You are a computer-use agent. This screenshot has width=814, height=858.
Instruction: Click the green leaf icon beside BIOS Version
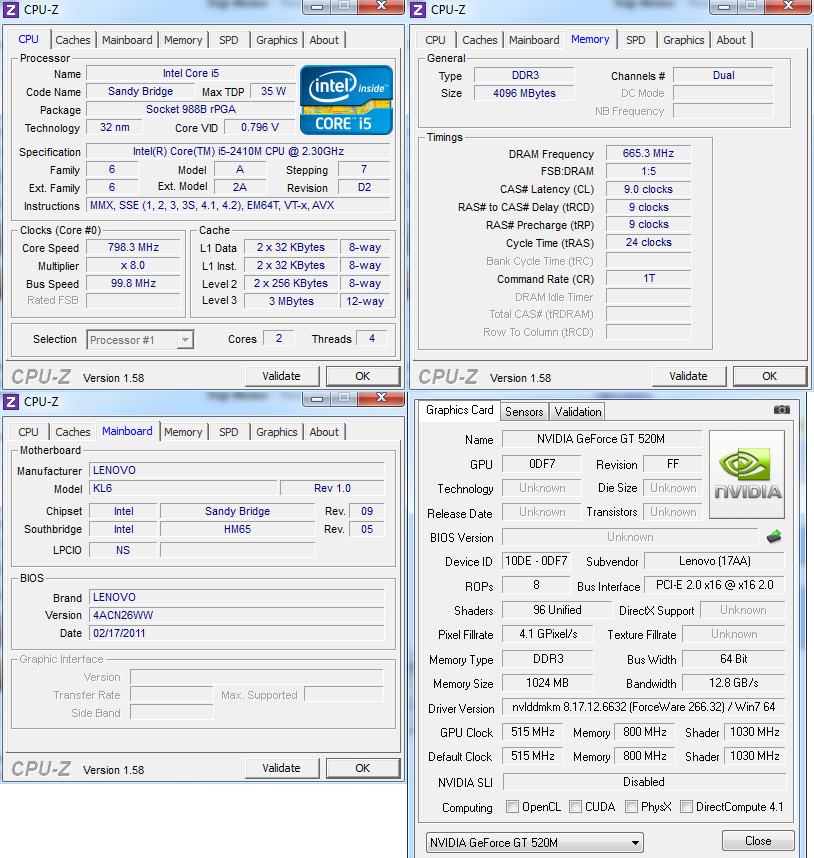(772, 536)
